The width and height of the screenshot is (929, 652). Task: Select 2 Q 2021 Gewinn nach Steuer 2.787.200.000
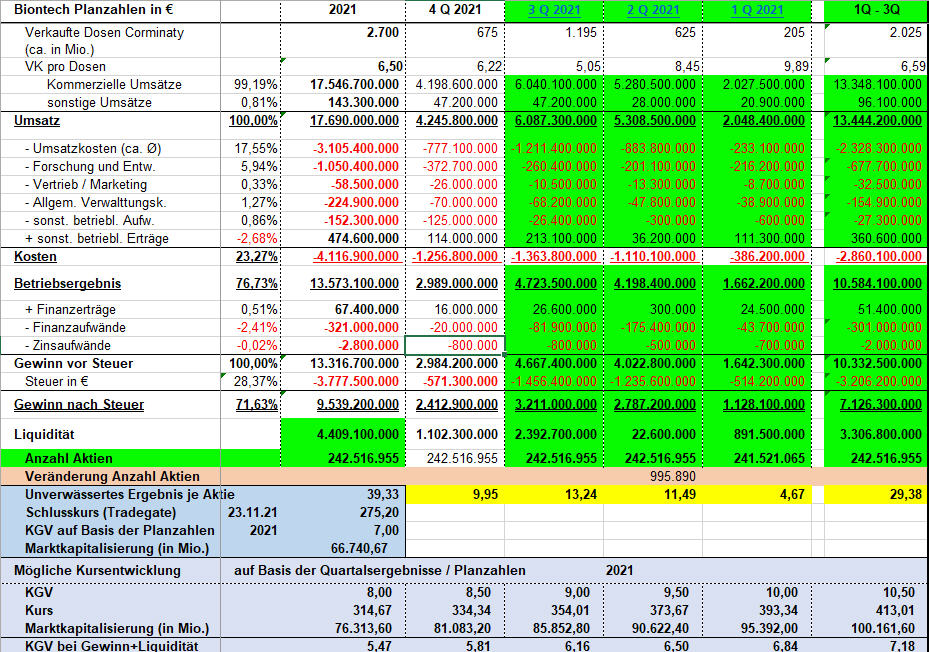[x=653, y=404]
